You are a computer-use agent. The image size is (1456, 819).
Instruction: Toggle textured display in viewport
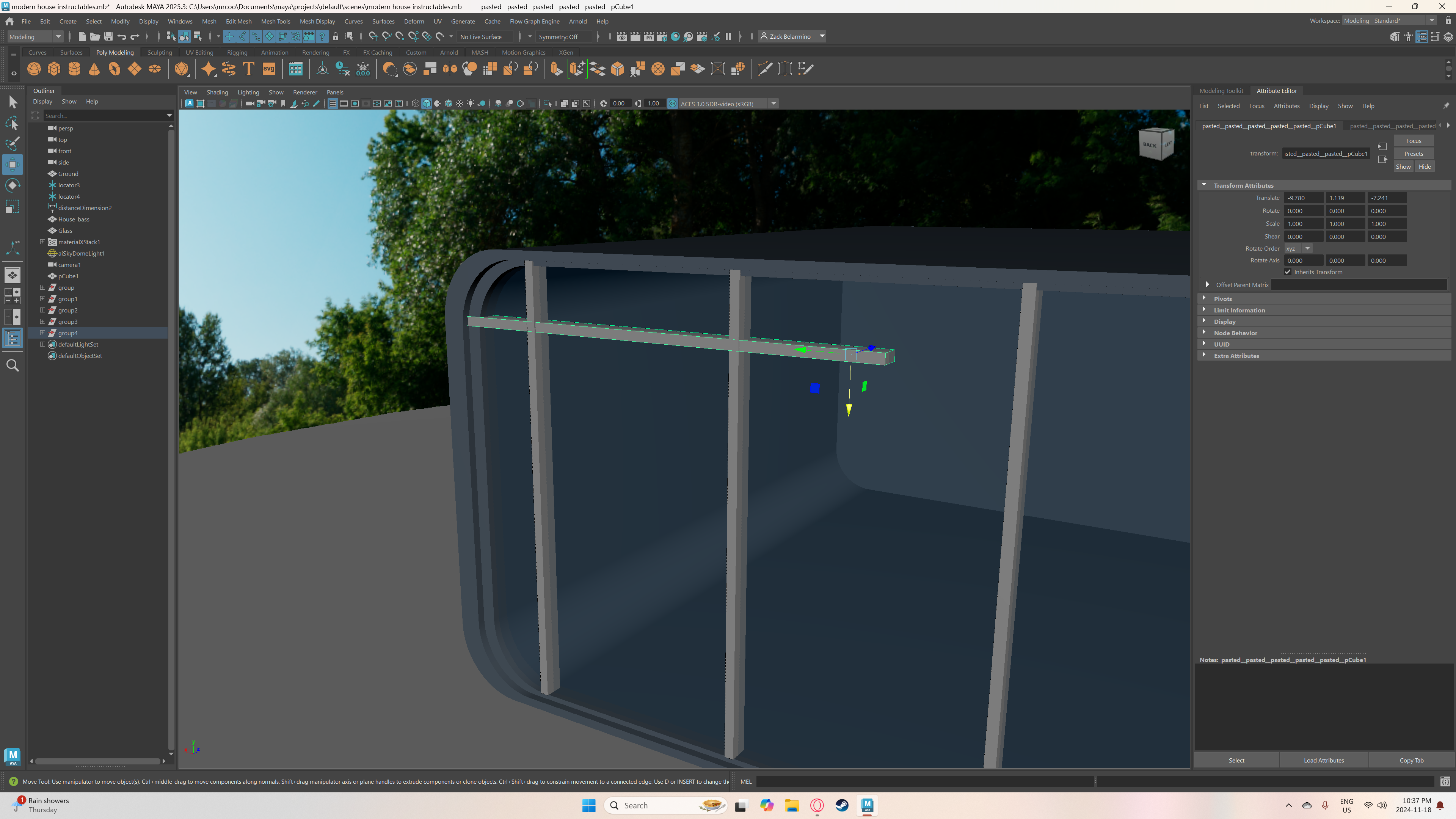point(460,104)
